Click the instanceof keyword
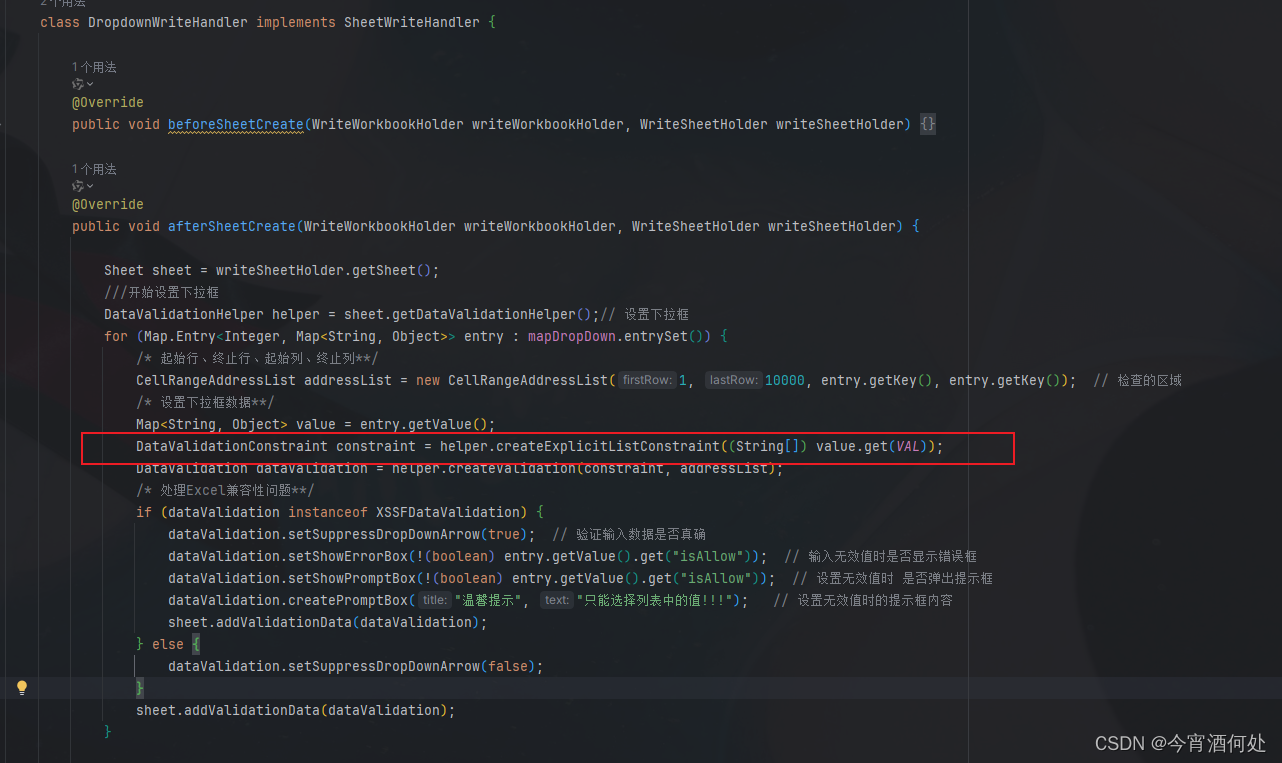 328,512
